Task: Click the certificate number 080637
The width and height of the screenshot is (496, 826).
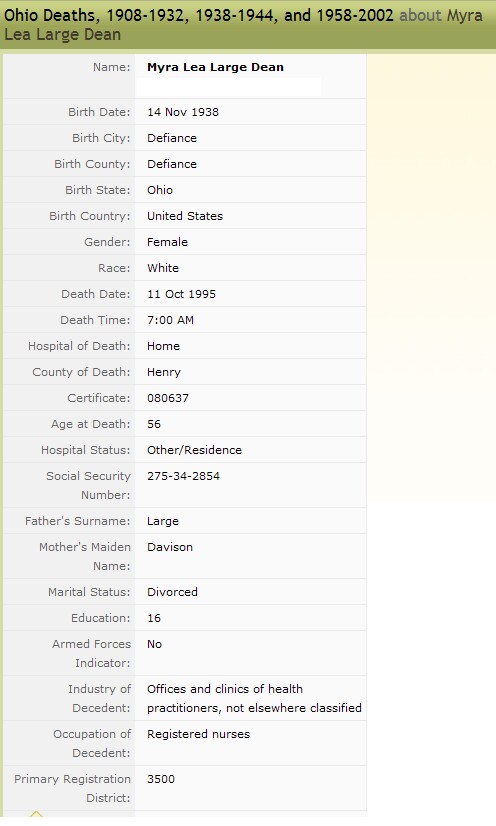Action: tap(167, 398)
